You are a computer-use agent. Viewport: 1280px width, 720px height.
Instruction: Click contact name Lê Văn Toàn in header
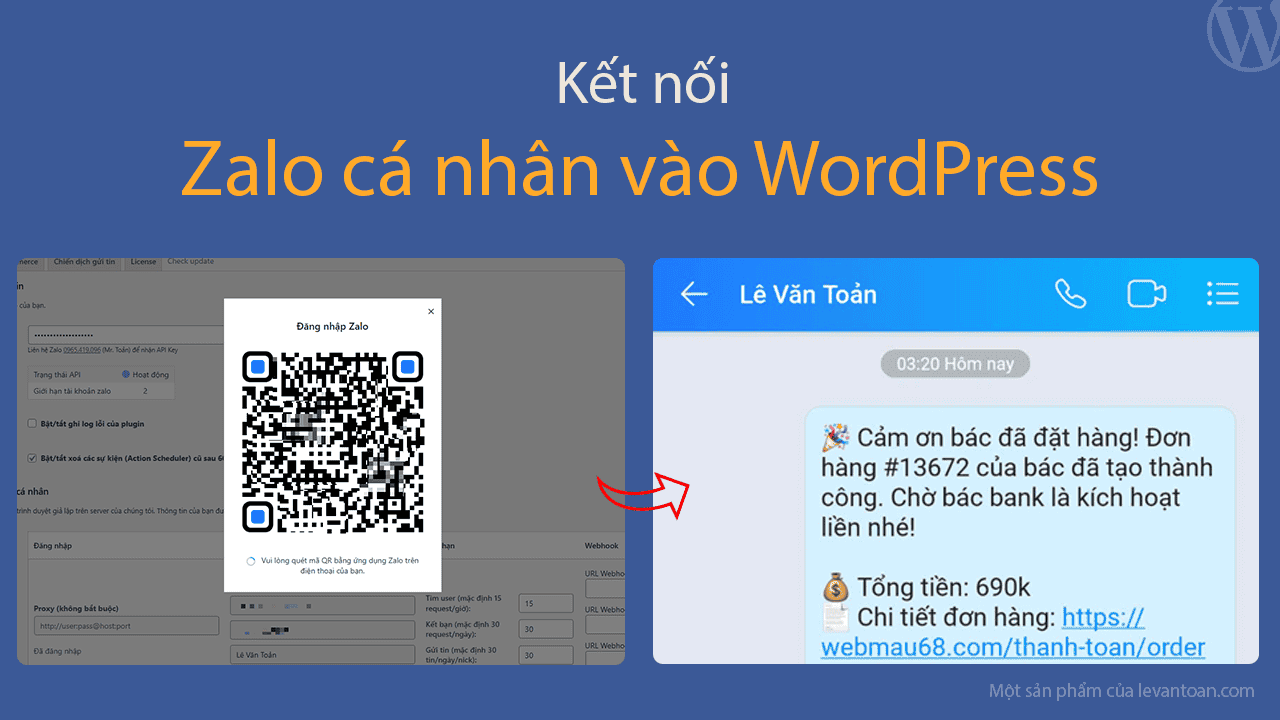pyautogui.click(x=808, y=294)
